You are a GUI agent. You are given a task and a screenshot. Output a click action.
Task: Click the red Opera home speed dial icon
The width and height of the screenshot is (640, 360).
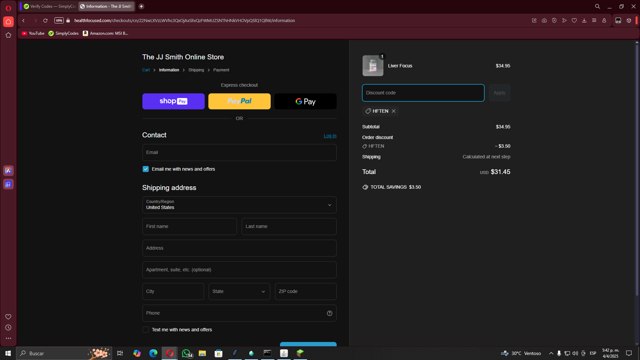[8, 22]
